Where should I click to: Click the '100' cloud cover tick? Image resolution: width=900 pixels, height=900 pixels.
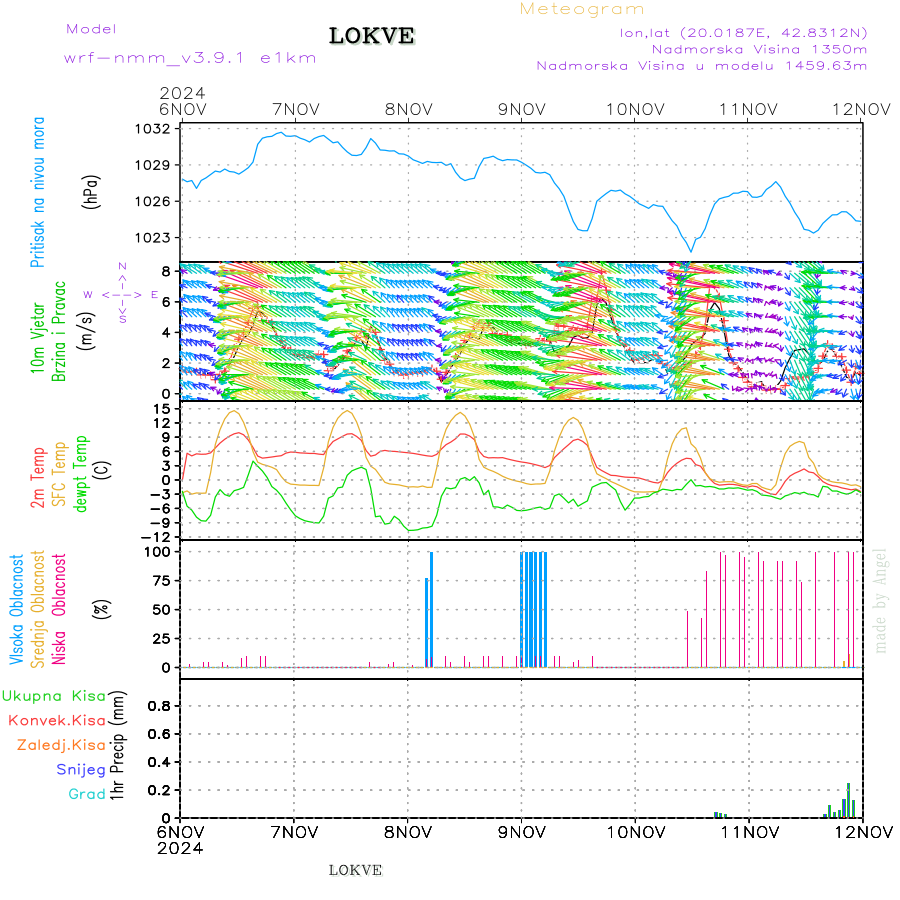[157, 552]
